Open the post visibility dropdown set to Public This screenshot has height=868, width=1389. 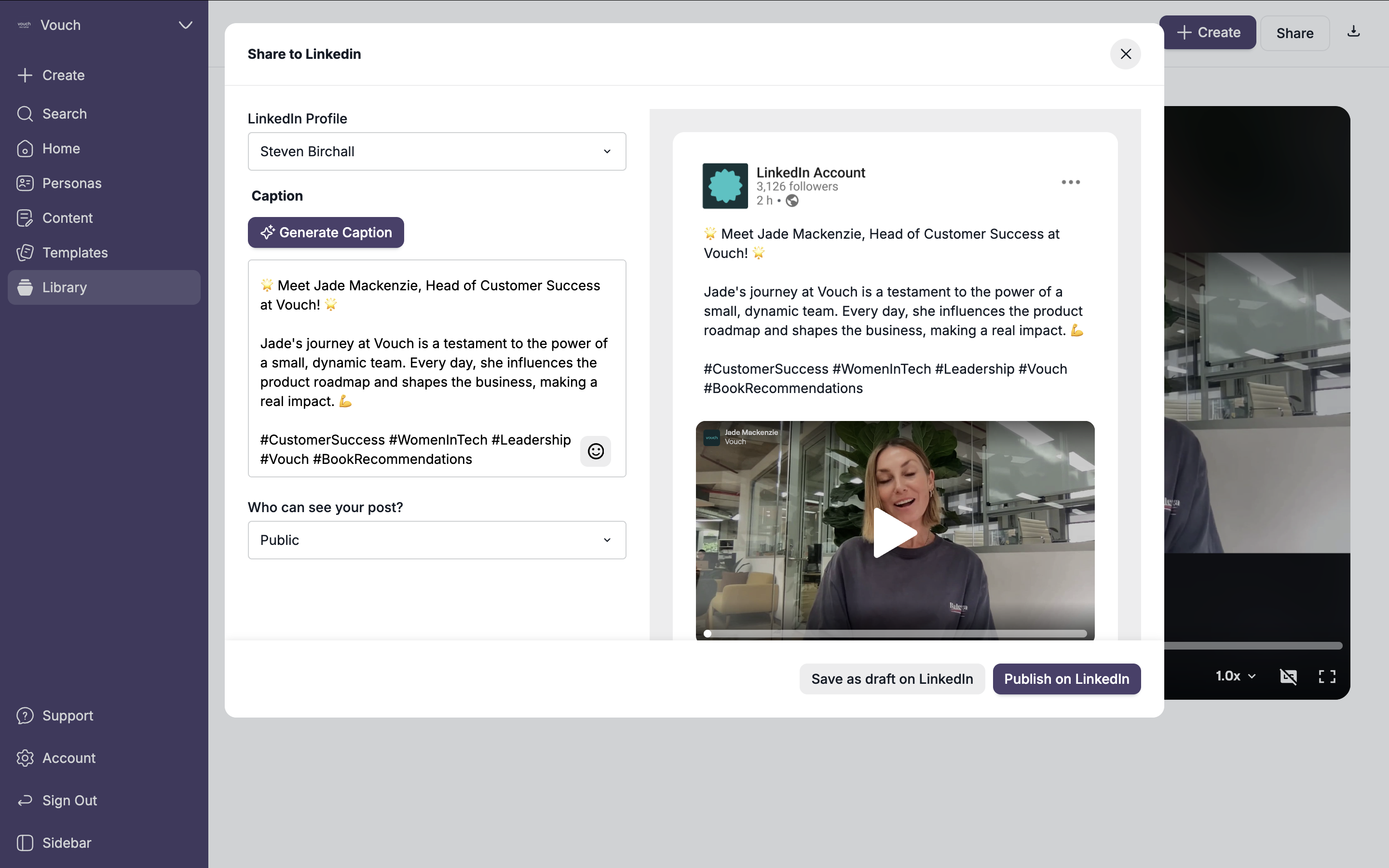(437, 540)
